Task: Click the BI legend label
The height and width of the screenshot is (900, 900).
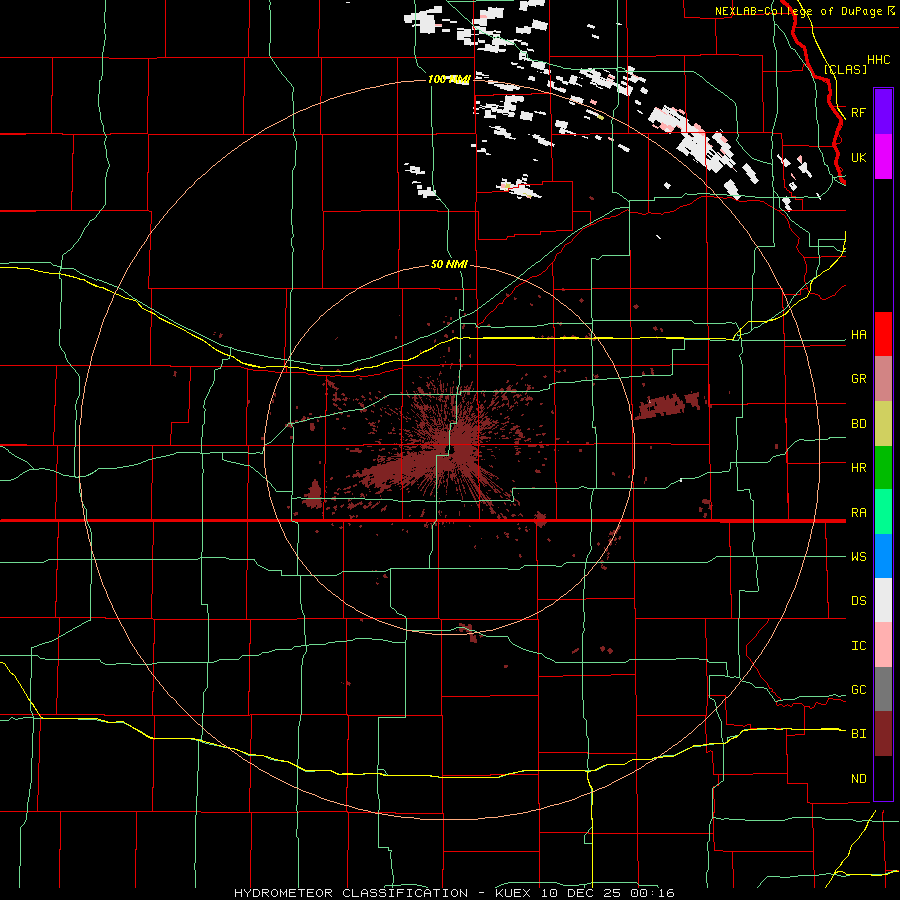Action: point(858,734)
